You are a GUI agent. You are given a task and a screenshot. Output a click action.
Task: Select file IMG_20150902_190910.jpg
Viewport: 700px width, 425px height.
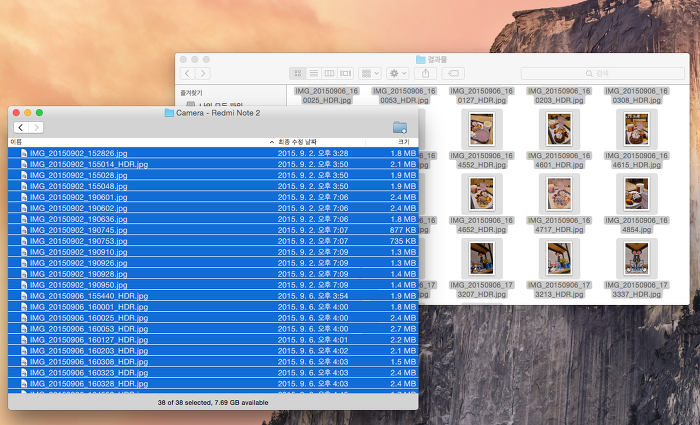pyautogui.click(x=213, y=252)
